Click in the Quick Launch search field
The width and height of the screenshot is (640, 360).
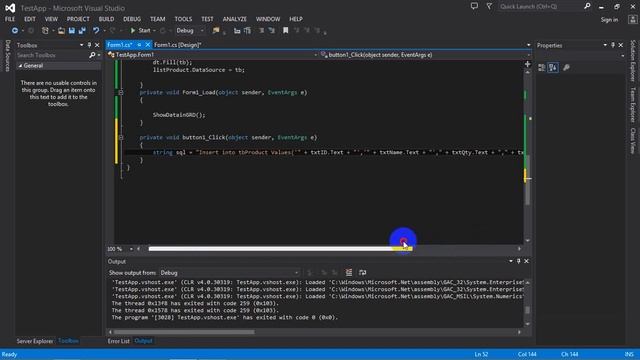[541, 6]
